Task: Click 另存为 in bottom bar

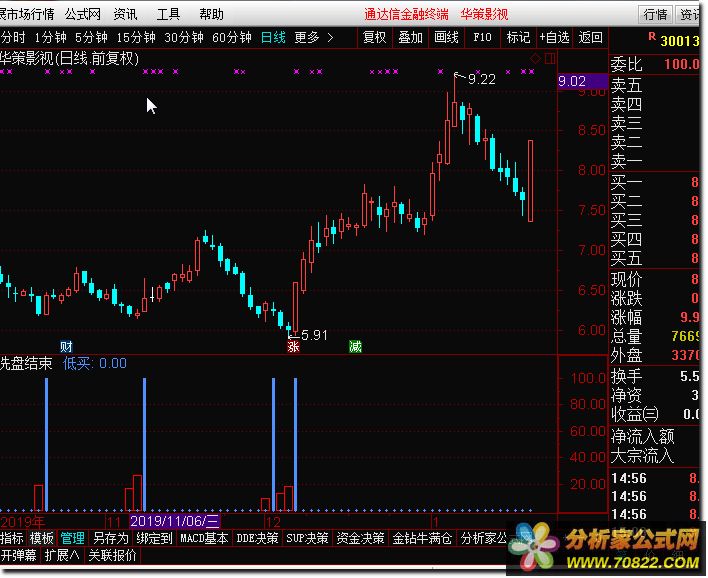Action: 111,538
